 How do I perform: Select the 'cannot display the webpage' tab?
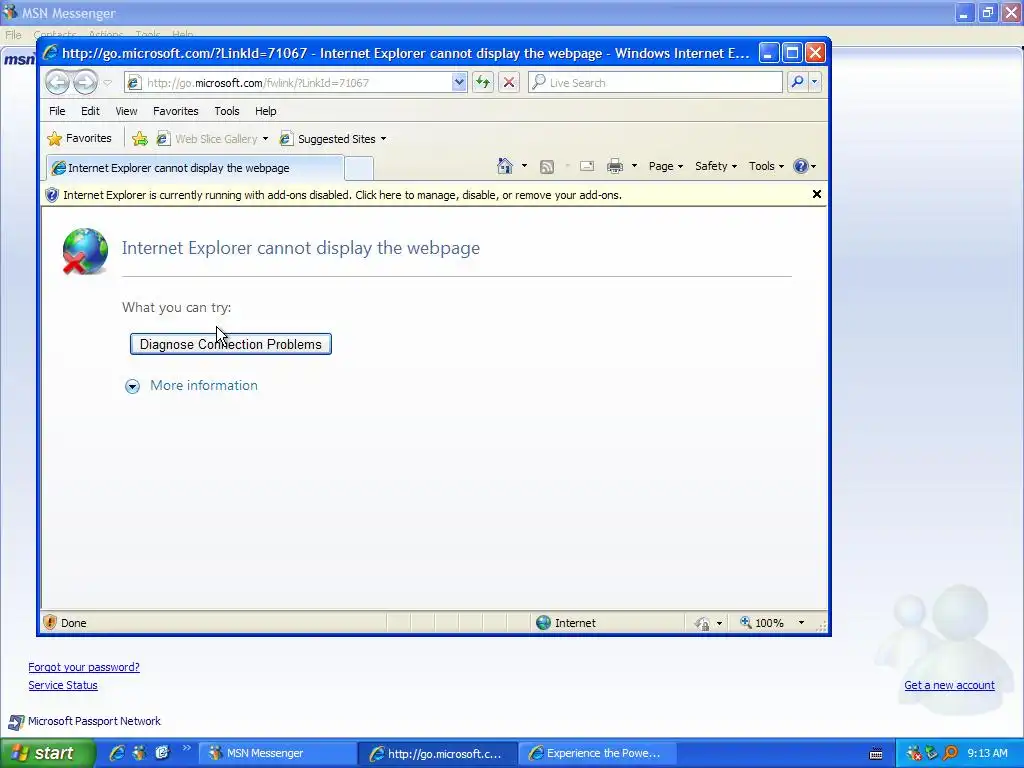[x=195, y=168]
